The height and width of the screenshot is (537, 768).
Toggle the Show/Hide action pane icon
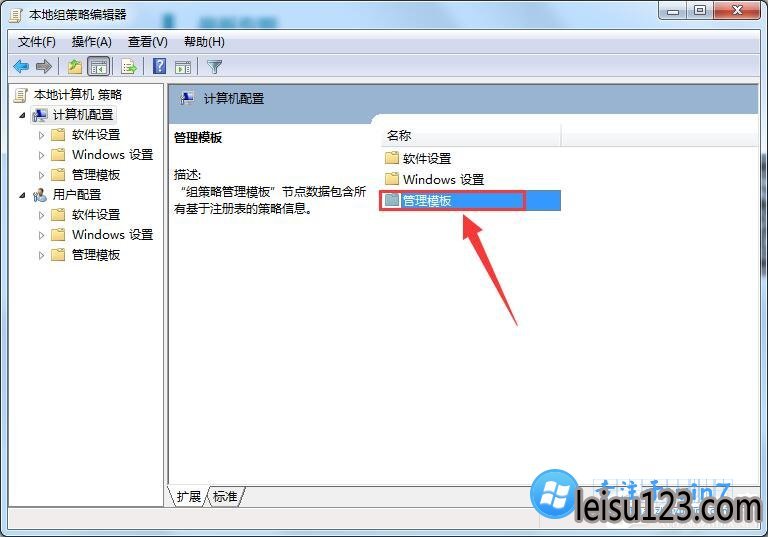183,67
